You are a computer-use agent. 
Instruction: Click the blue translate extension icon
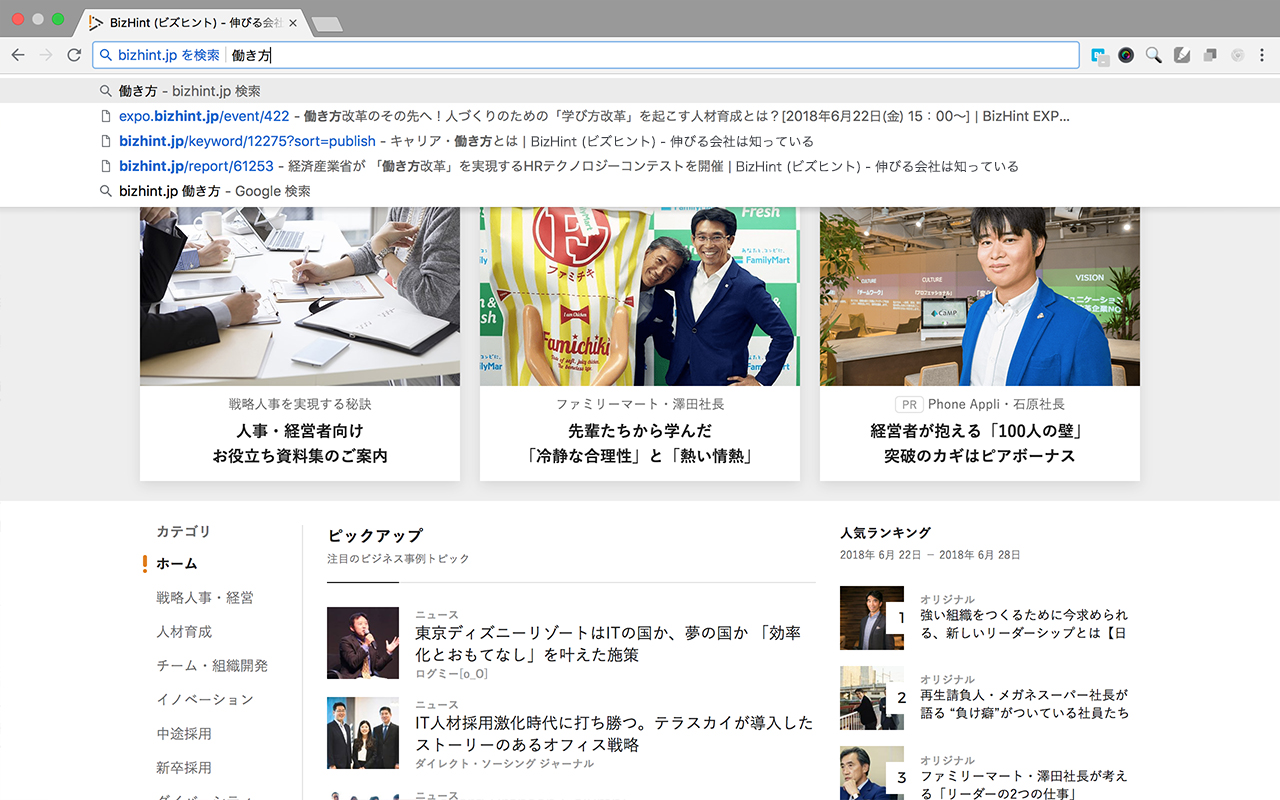[x=1100, y=56]
